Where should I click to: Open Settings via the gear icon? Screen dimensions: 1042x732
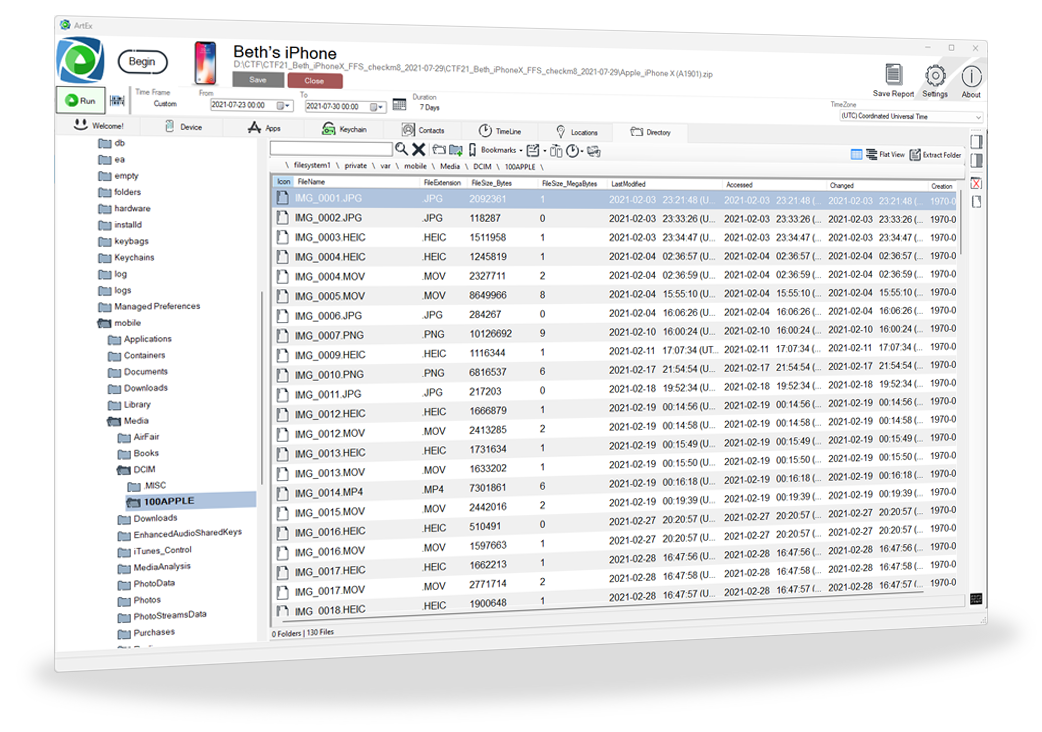click(935, 76)
